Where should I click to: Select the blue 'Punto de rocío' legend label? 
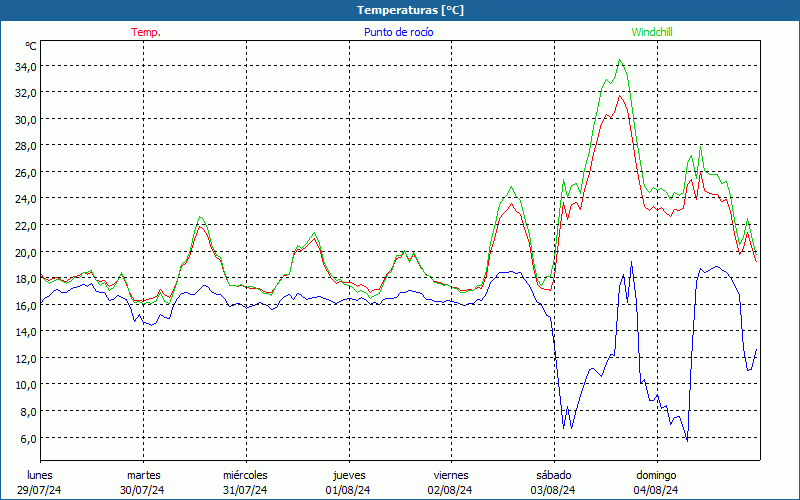pyautogui.click(x=398, y=32)
